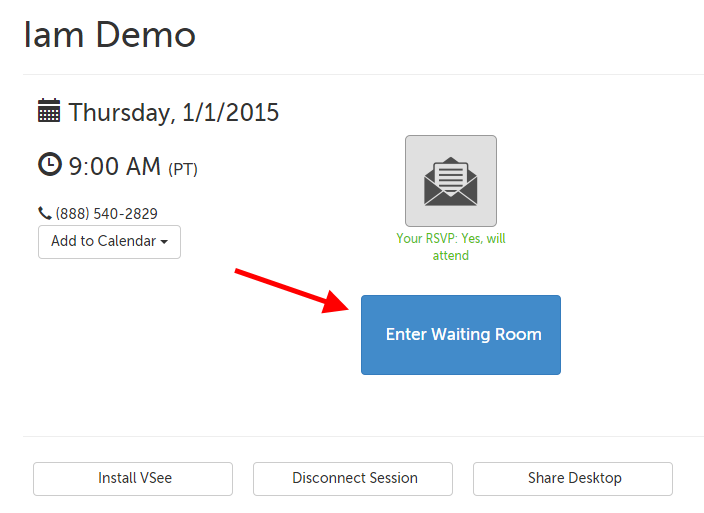
Task: Click the 9:00 AM time text
Action: [114, 166]
